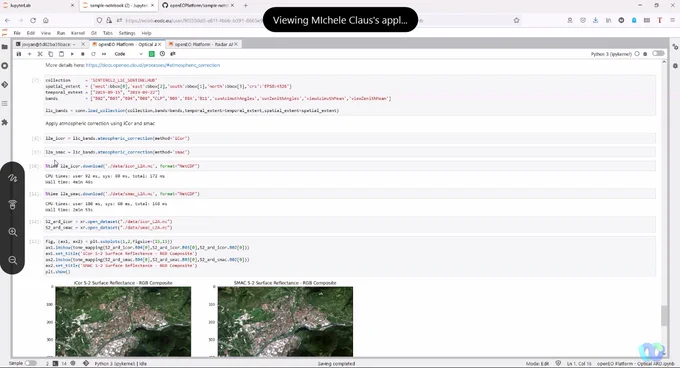The height and width of the screenshot is (368, 680).
Task: Click the zoom out magnifier on overlay panel
Action: (13, 260)
